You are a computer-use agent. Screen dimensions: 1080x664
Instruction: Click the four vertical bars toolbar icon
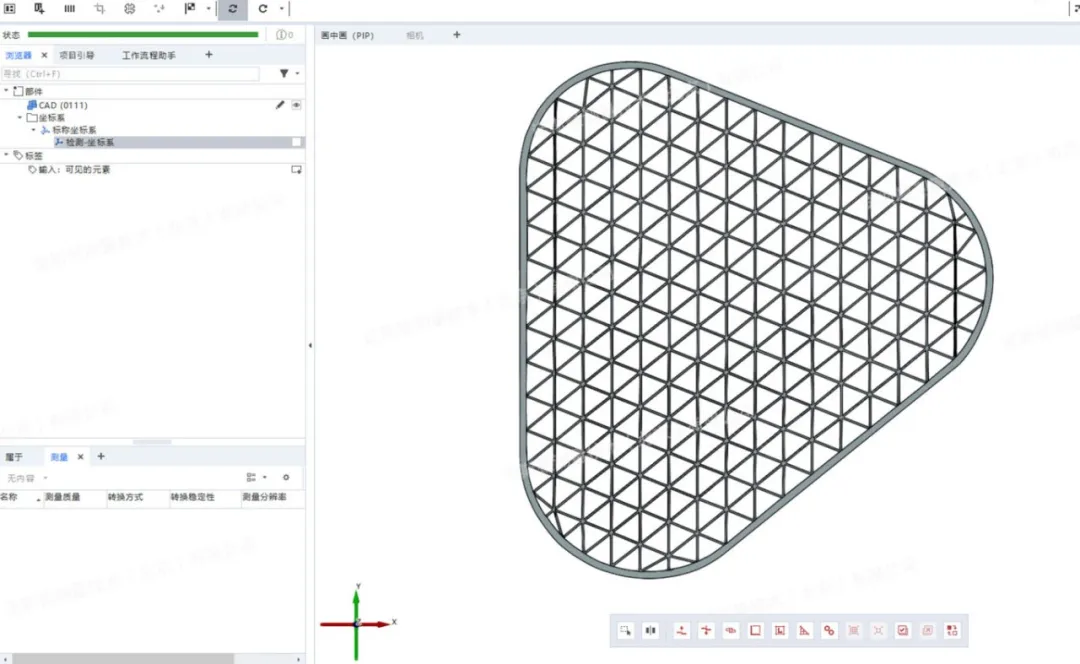(x=70, y=8)
